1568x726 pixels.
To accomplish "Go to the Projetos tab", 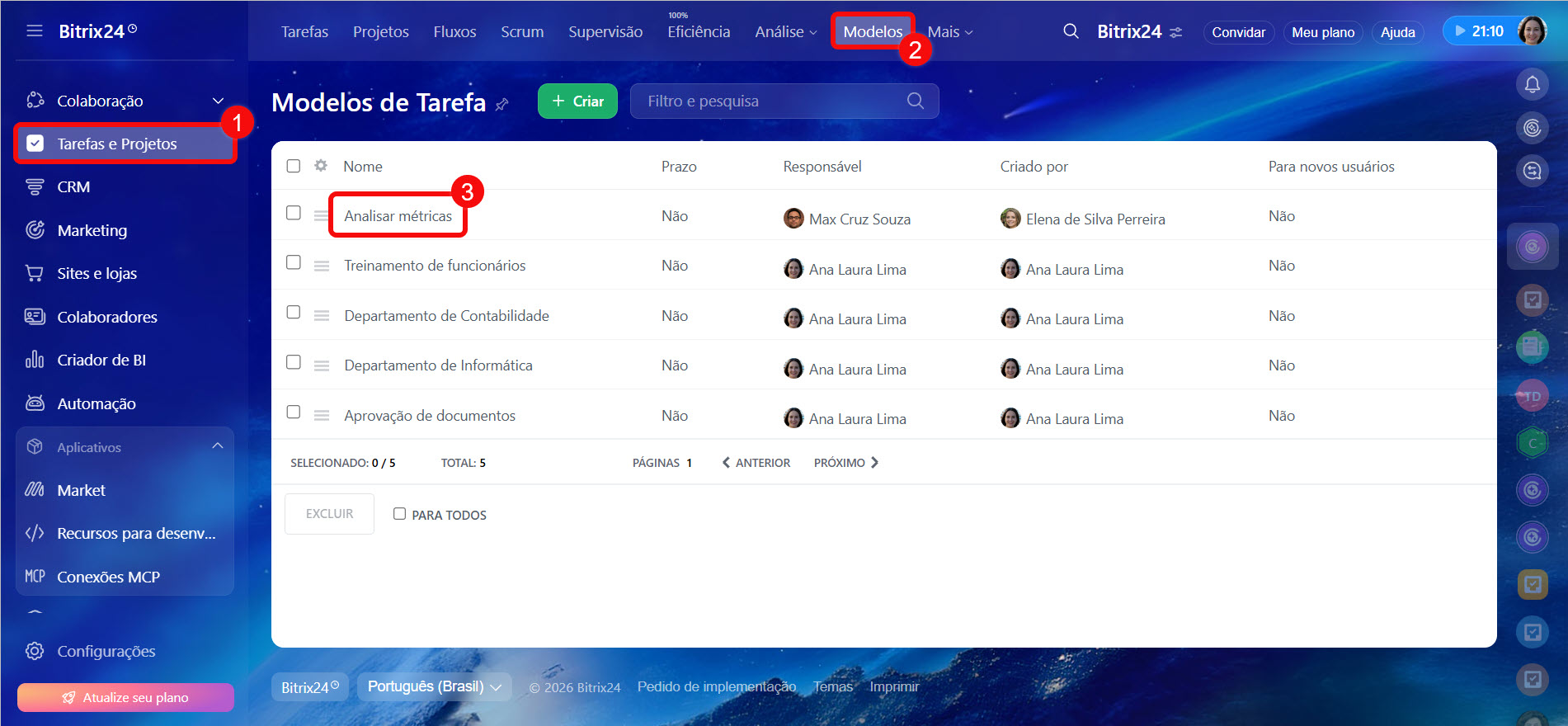I will click(x=380, y=31).
